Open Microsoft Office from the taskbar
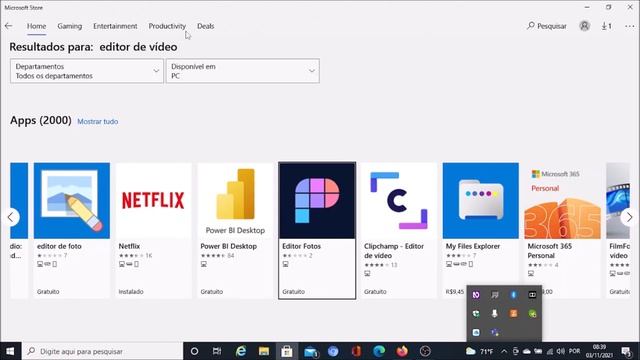 pos(356,351)
